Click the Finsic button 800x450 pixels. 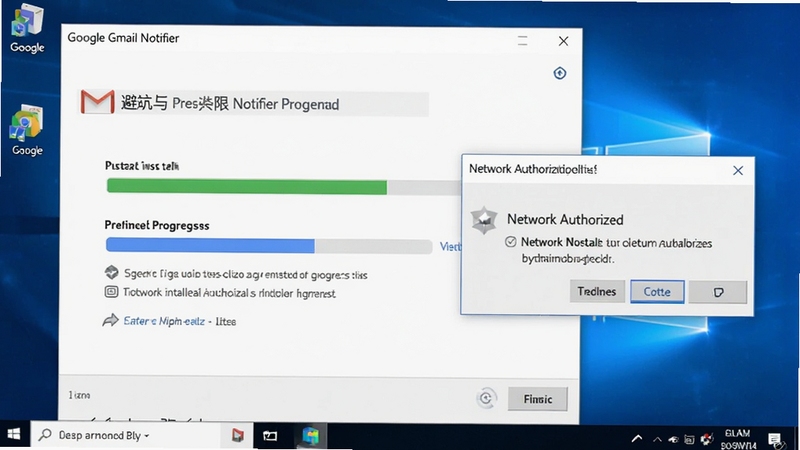(x=538, y=399)
